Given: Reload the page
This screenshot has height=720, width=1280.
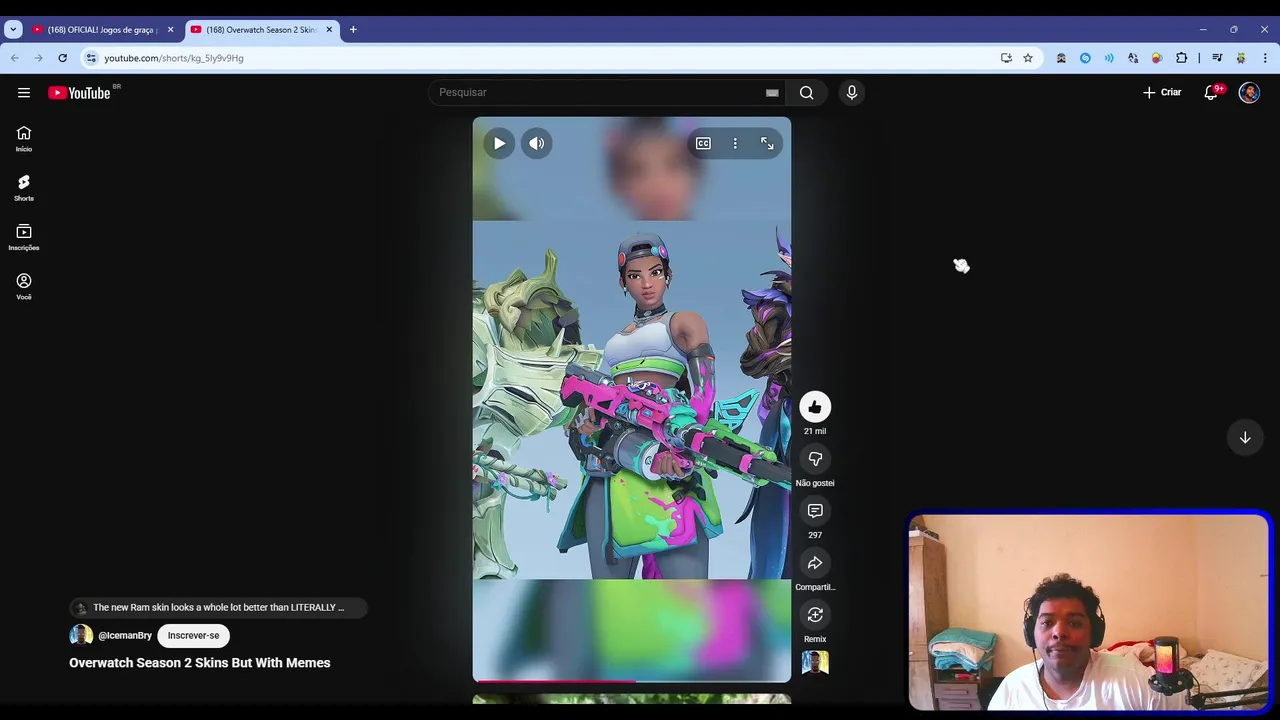Looking at the screenshot, I should point(62,58).
